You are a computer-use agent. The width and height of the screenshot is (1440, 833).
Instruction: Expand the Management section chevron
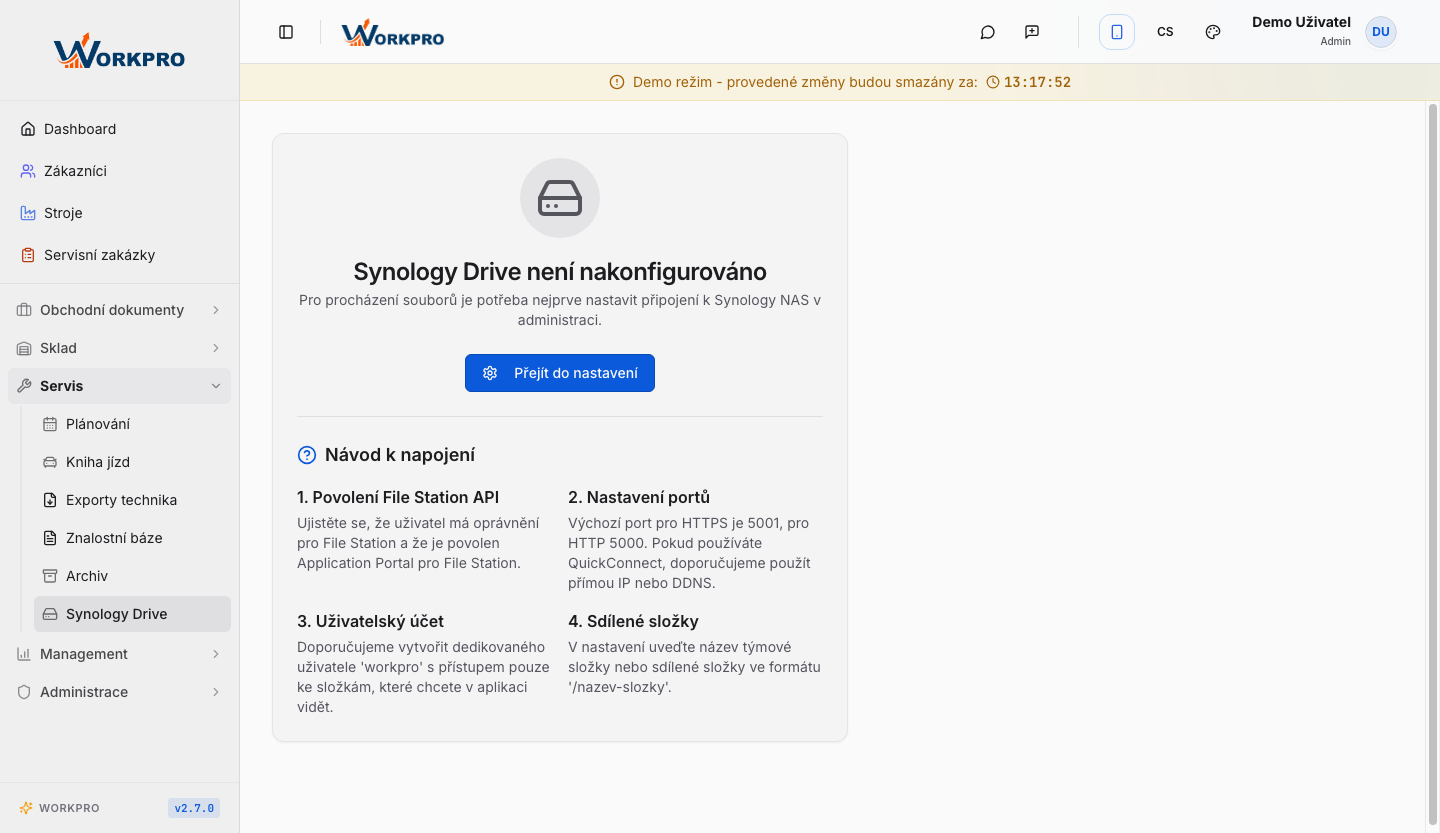pyautogui.click(x=216, y=654)
